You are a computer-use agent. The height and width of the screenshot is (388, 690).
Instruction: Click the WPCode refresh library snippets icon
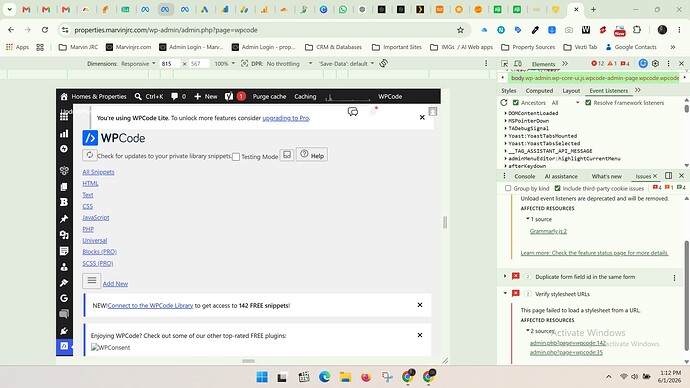(89, 155)
